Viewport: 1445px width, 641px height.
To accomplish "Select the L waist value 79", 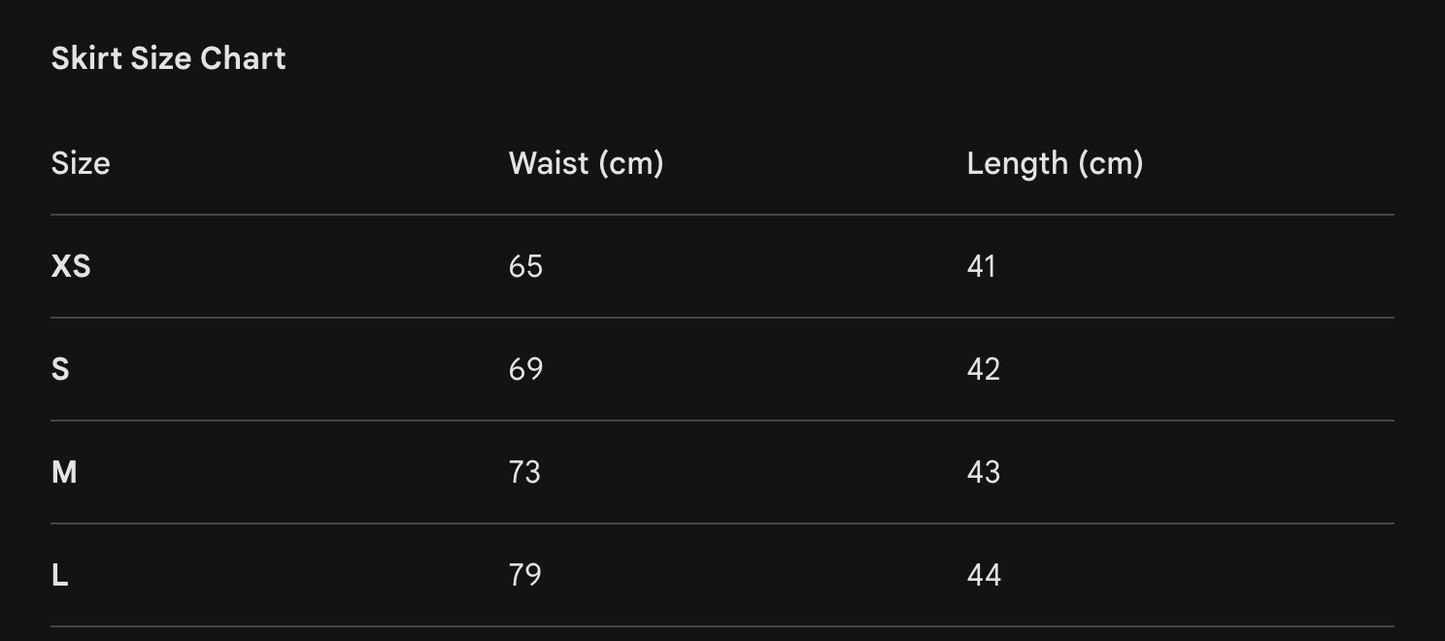I will click(525, 575).
